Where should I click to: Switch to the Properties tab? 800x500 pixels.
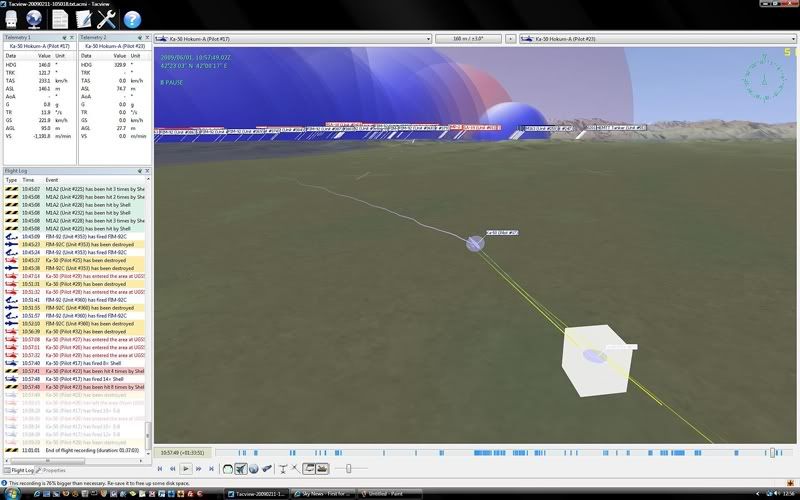tap(52, 469)
